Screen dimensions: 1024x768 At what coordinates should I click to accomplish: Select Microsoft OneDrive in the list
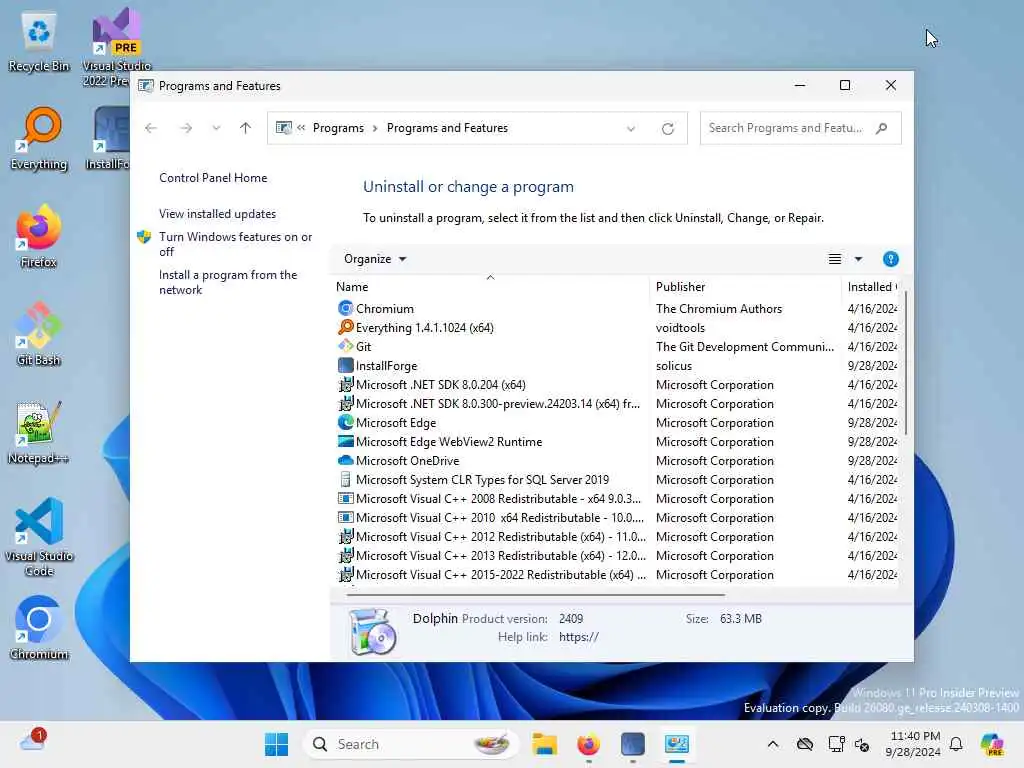click(616, 460)
